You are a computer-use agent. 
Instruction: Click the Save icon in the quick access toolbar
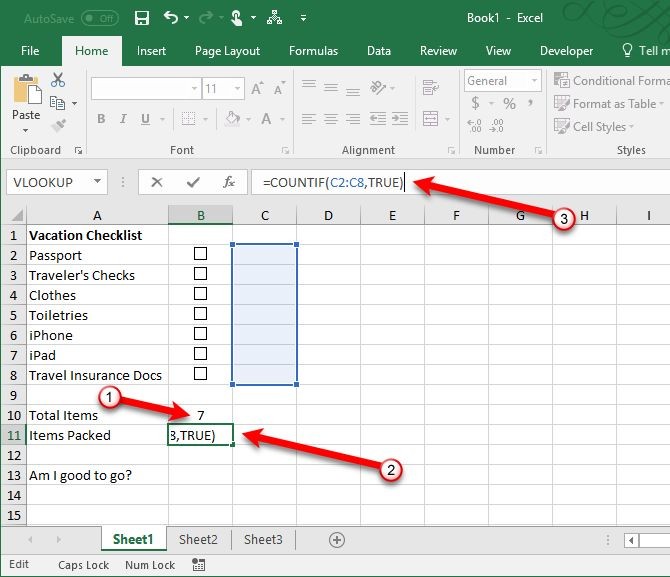(x=141, y=18)
